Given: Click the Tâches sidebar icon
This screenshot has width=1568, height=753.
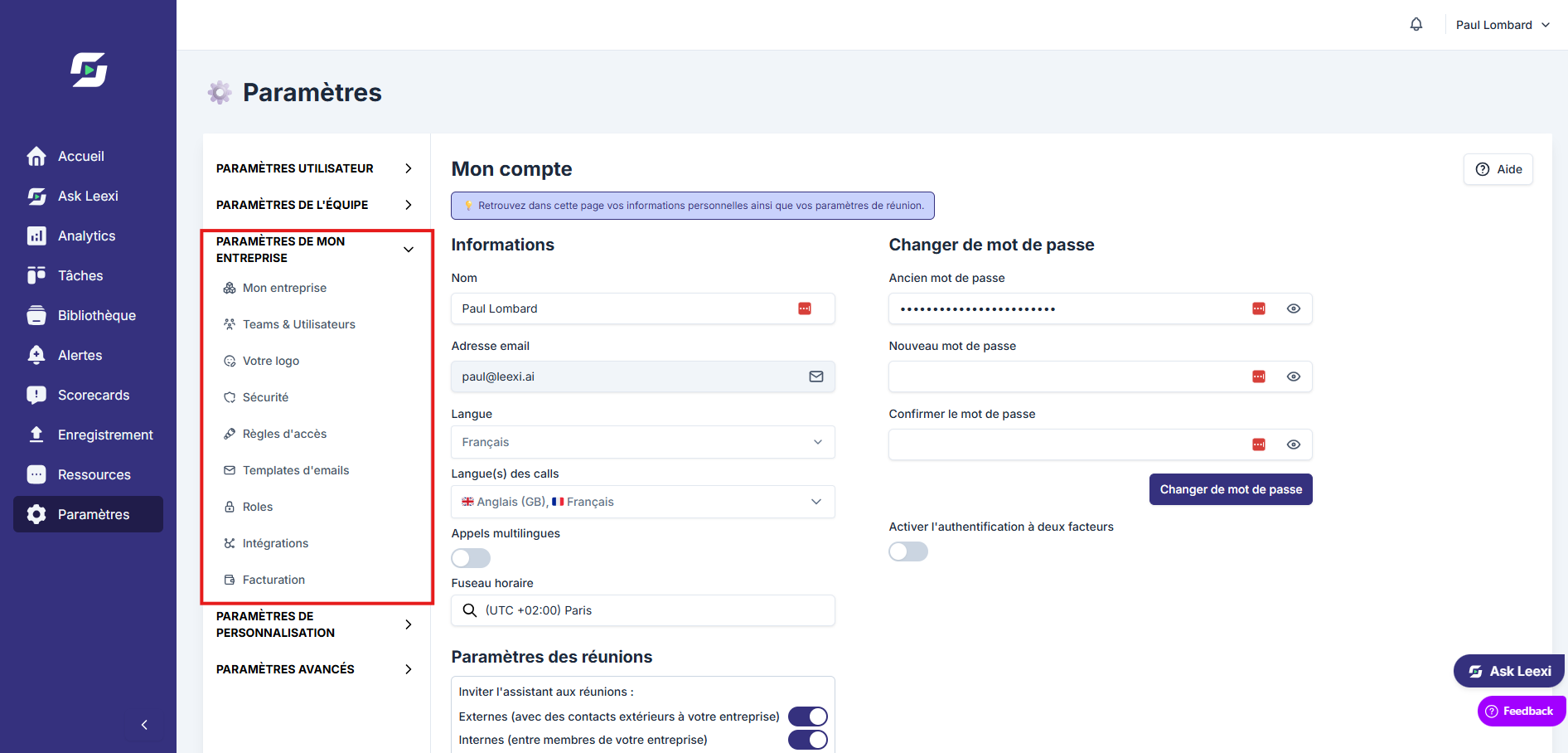Looking at the screenshot, I should coord(36,275).
